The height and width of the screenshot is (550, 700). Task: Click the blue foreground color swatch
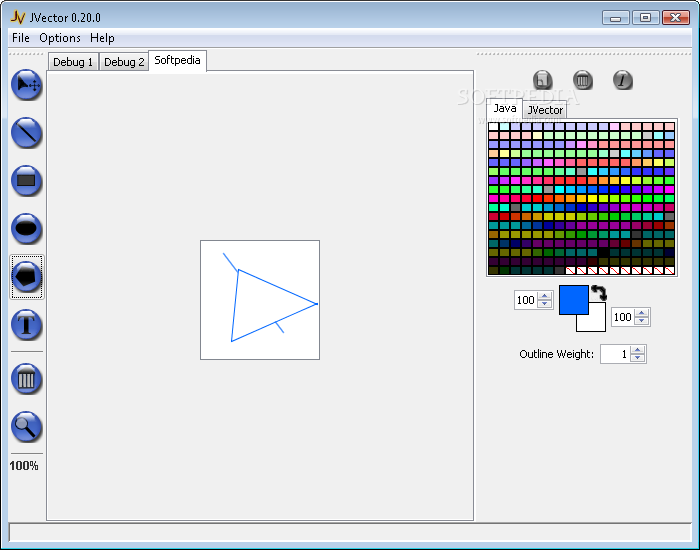(574, 300)
